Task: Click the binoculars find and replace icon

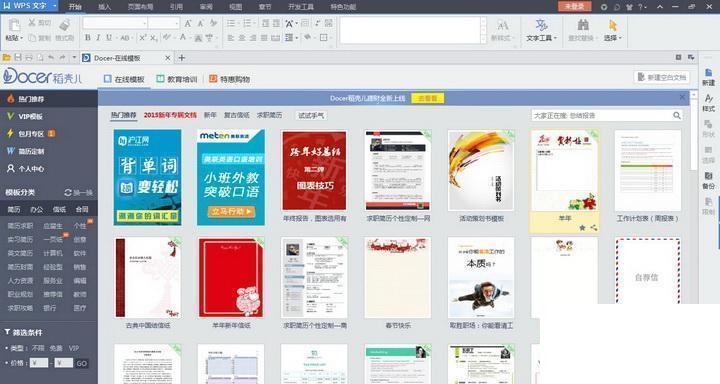Action: click(x=583, y=24)
